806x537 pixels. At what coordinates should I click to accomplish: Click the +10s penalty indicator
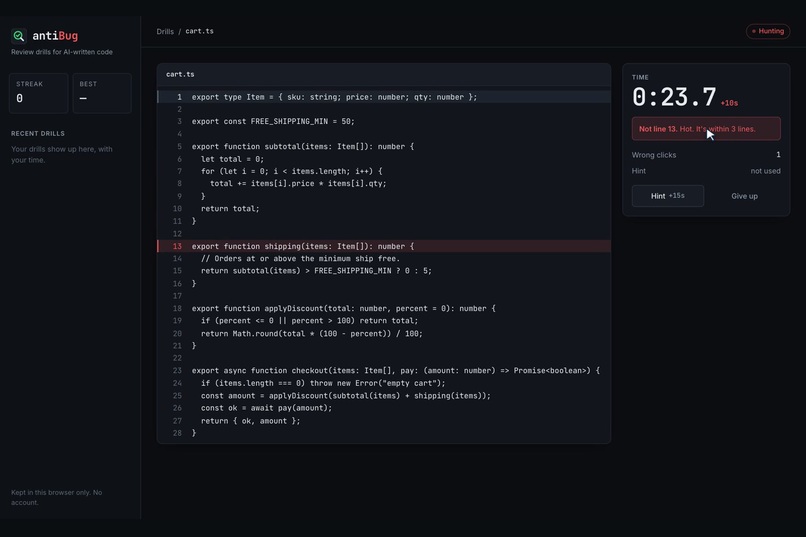(x=729, y=103)
